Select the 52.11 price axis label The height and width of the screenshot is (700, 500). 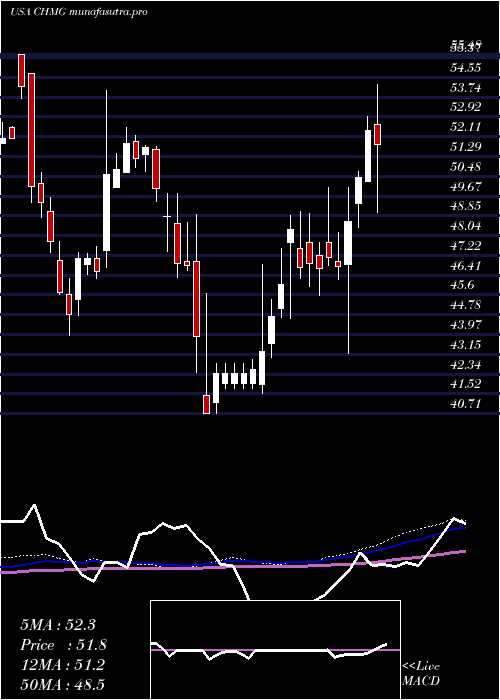466,127
